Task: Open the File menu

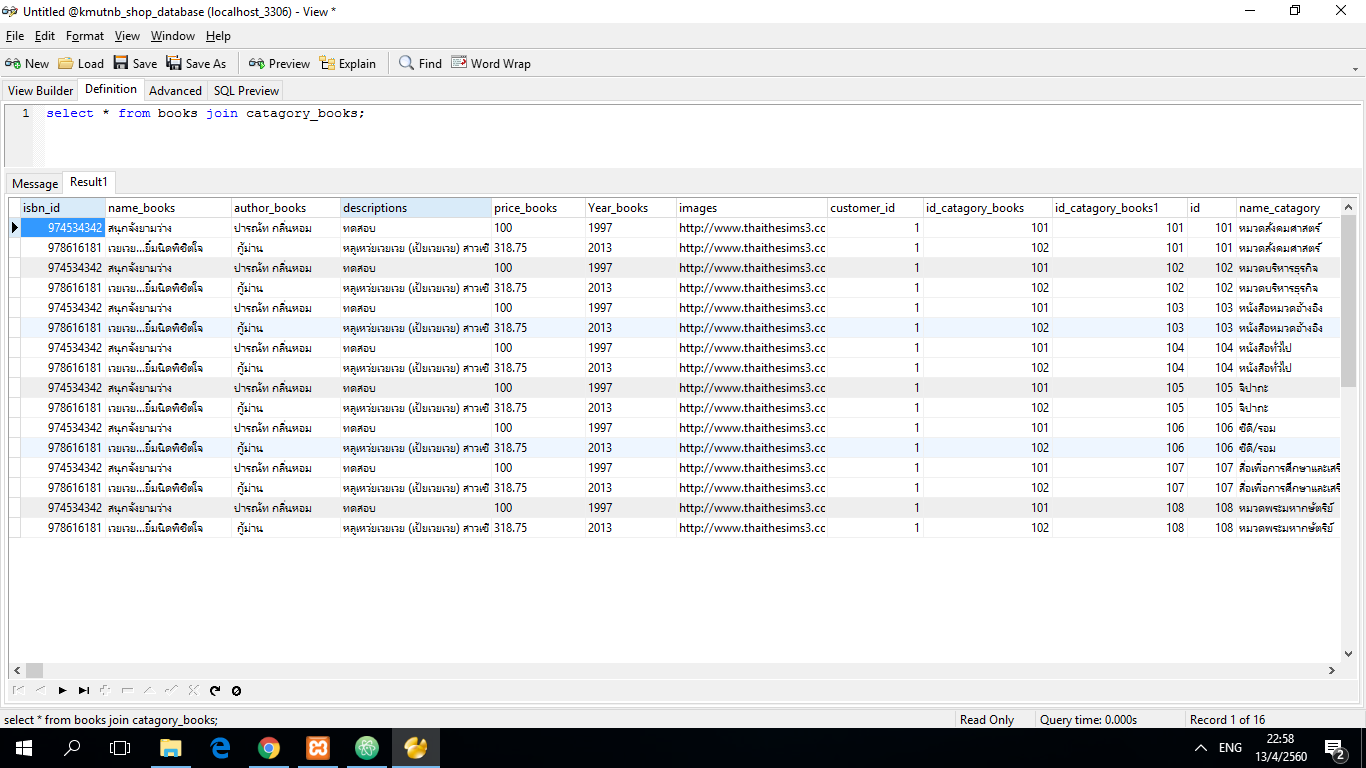Action: coord(15,36)
